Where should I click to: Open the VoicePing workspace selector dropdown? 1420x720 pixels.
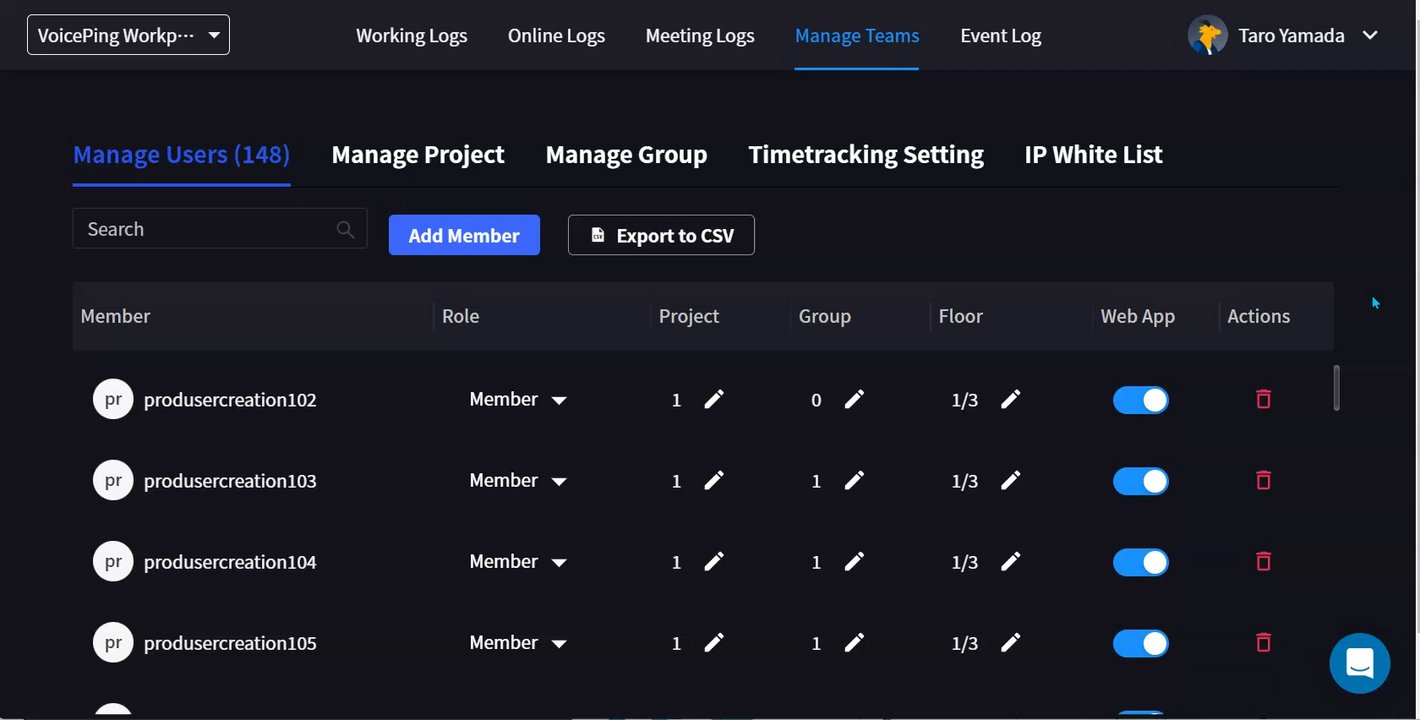[x=128, y=35]
